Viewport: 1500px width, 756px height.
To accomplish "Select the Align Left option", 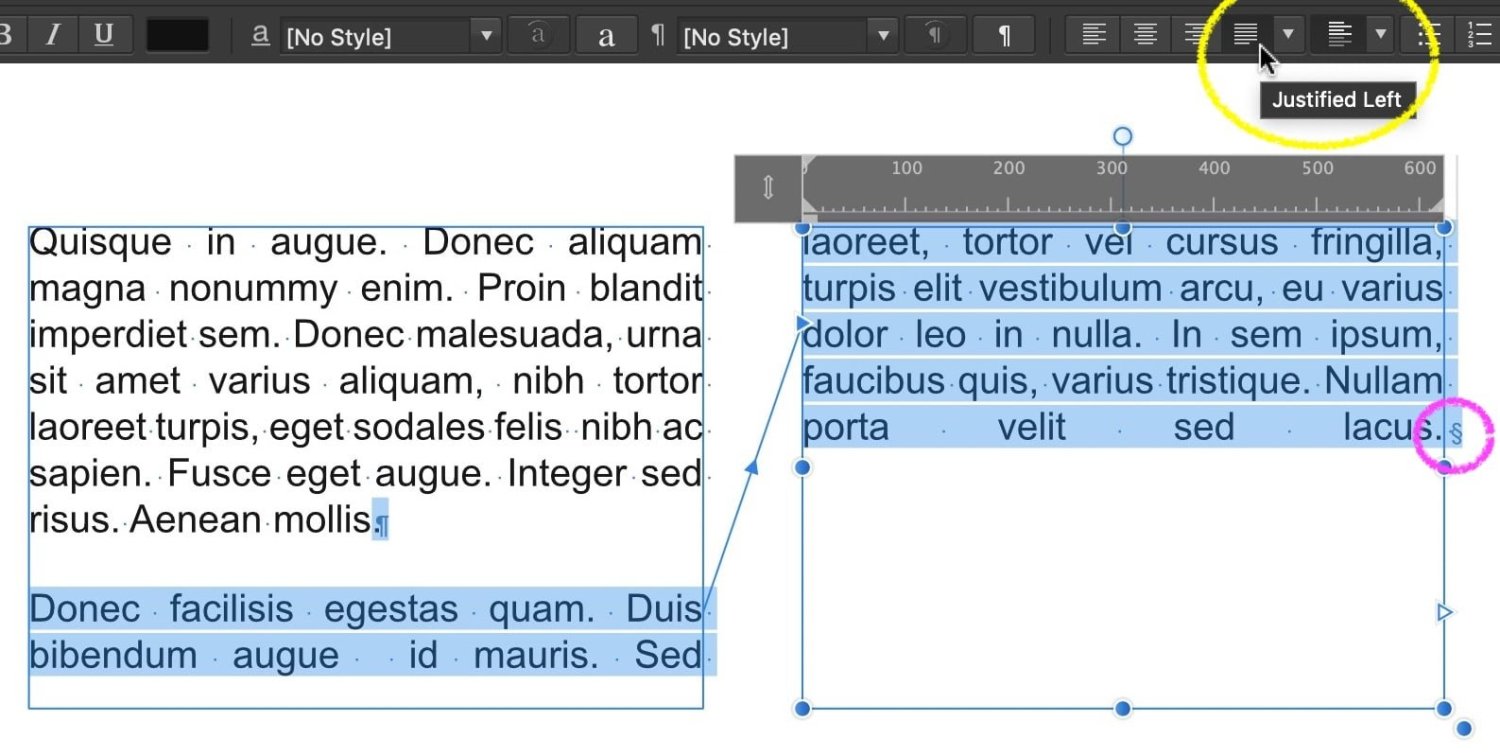I will 1091,33.
